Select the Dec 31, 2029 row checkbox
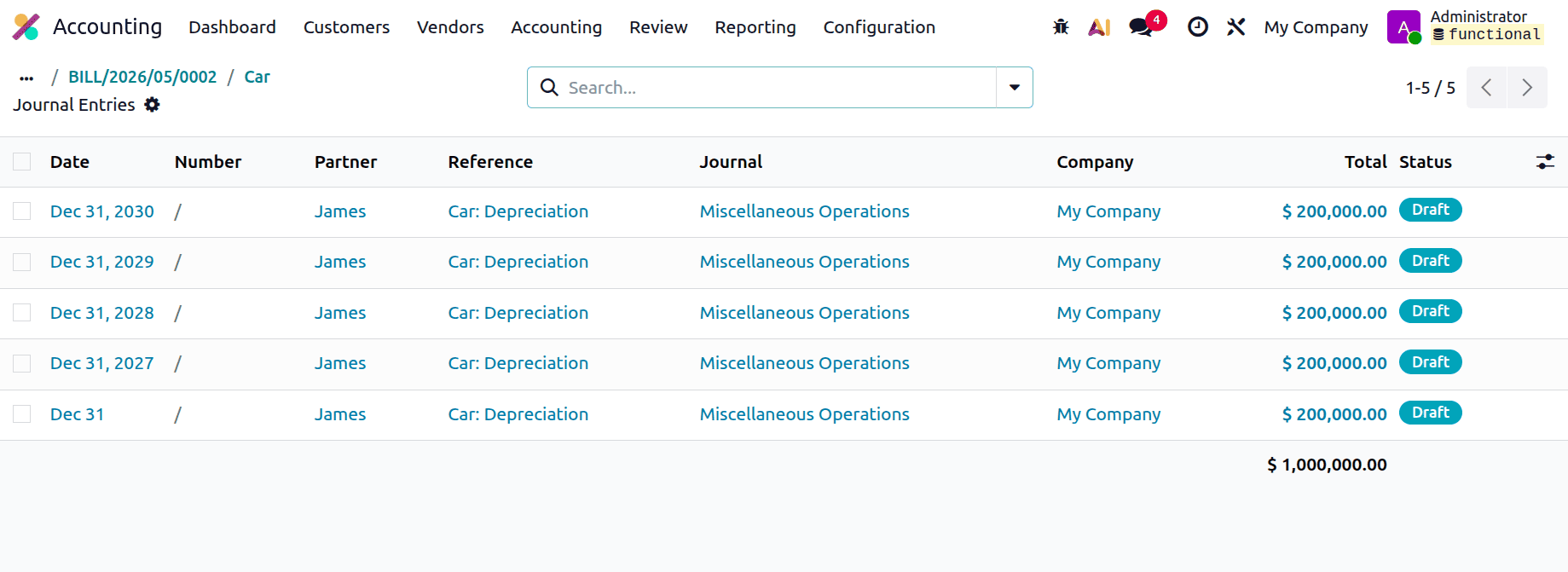This screenshot has width=1568, height=572. [22, 262]
